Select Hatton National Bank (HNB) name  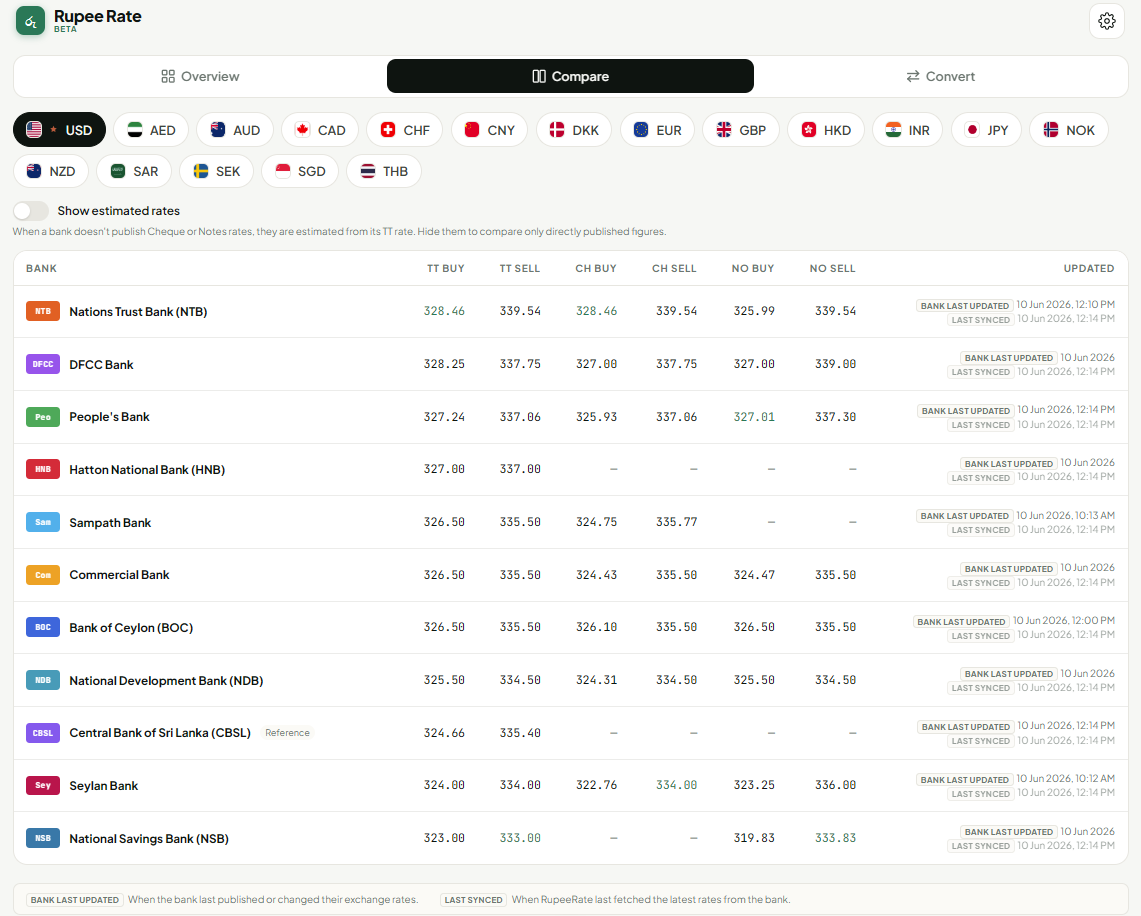point(147,470)
